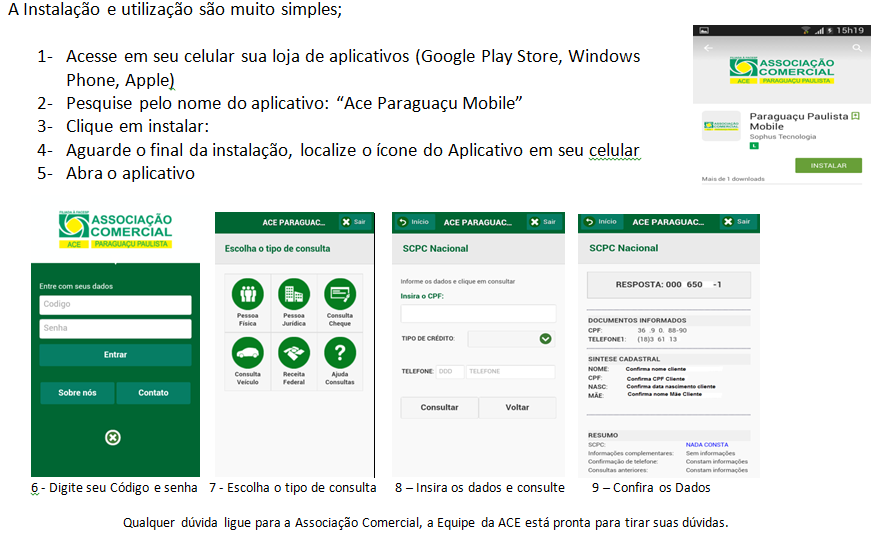Click the 'Entre com seus dados' label
This screenshot has height=551, width=886.
76,287
